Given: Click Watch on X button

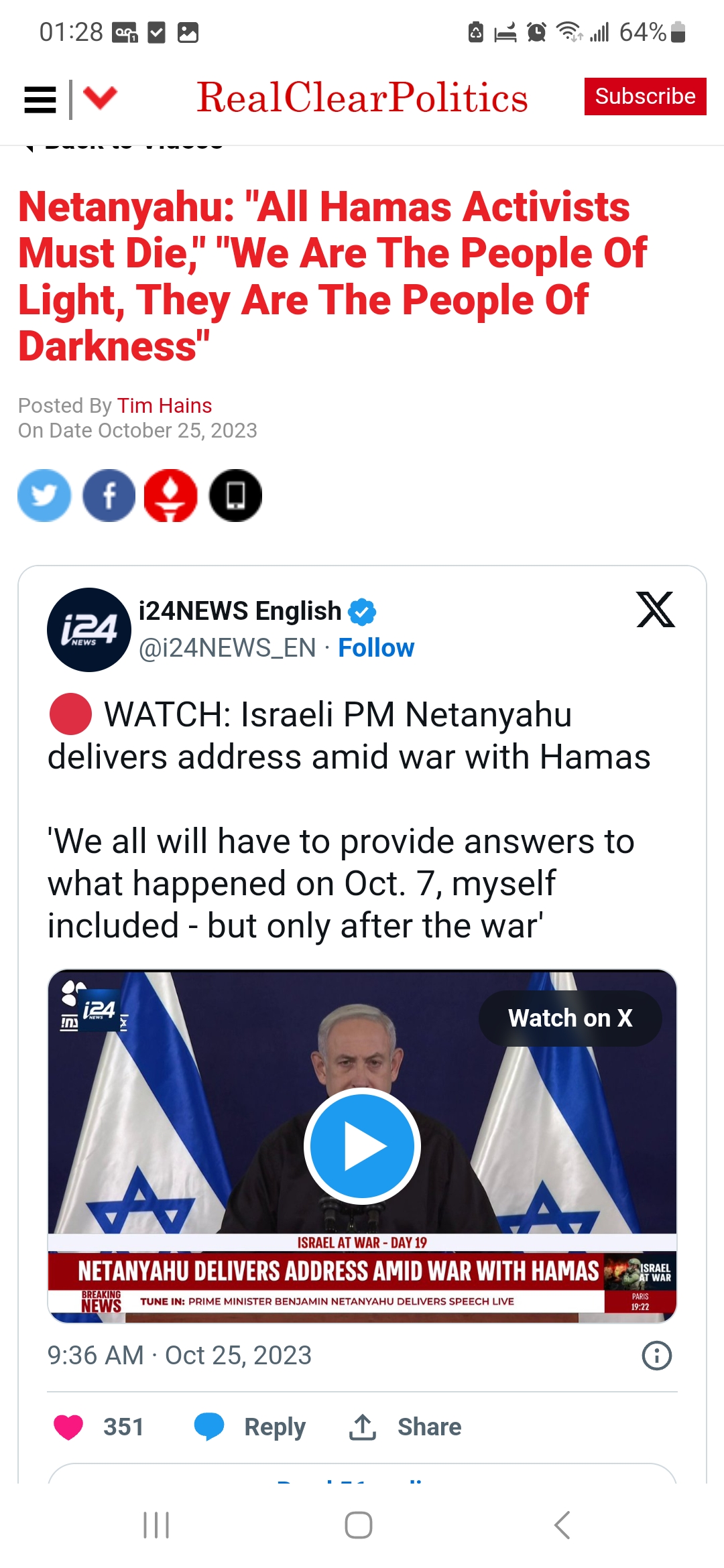Looking at the screenshot, I should 570,1018.
